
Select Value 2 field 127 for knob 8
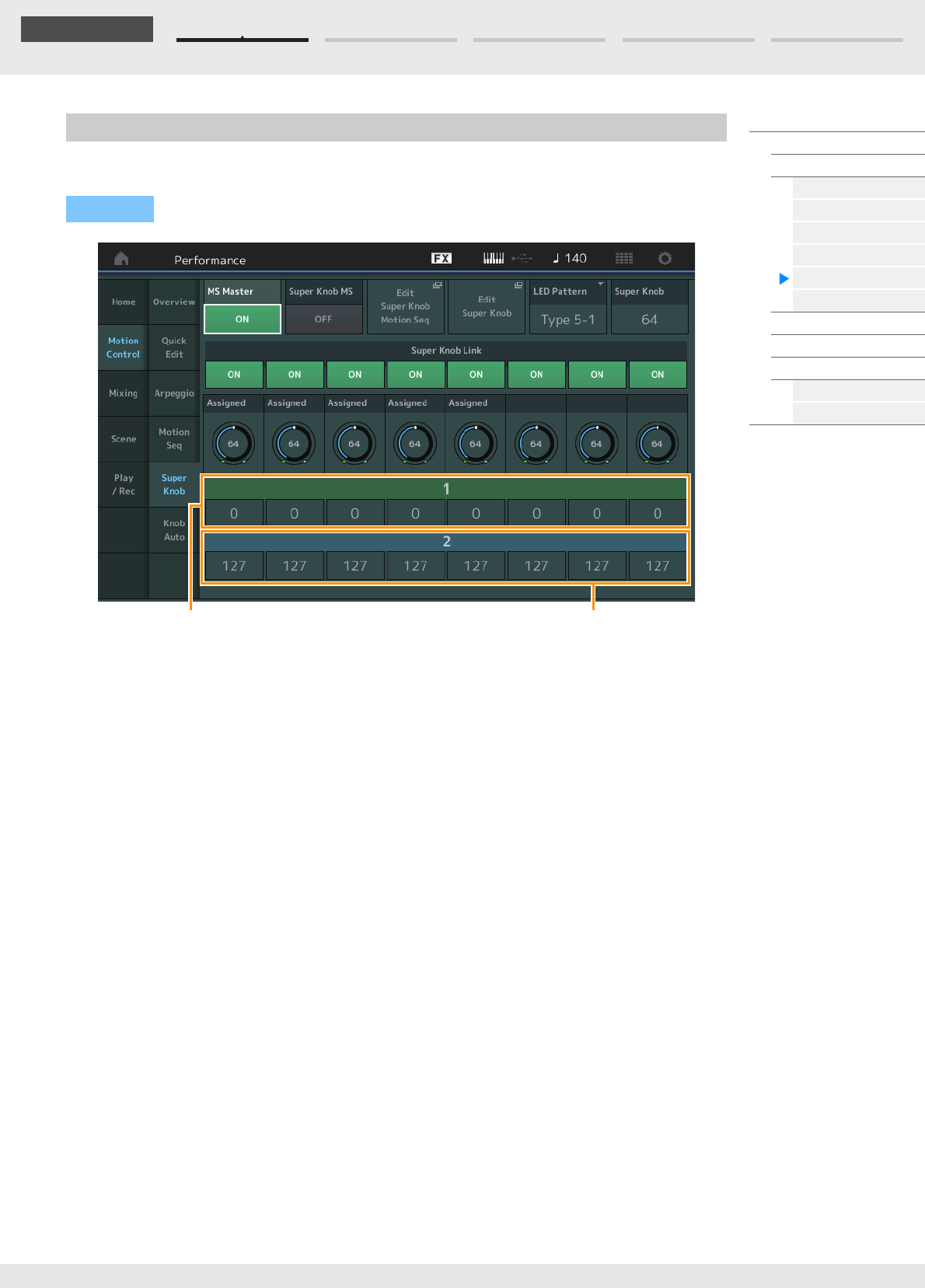pyautogui.click(x=658, y=566)
